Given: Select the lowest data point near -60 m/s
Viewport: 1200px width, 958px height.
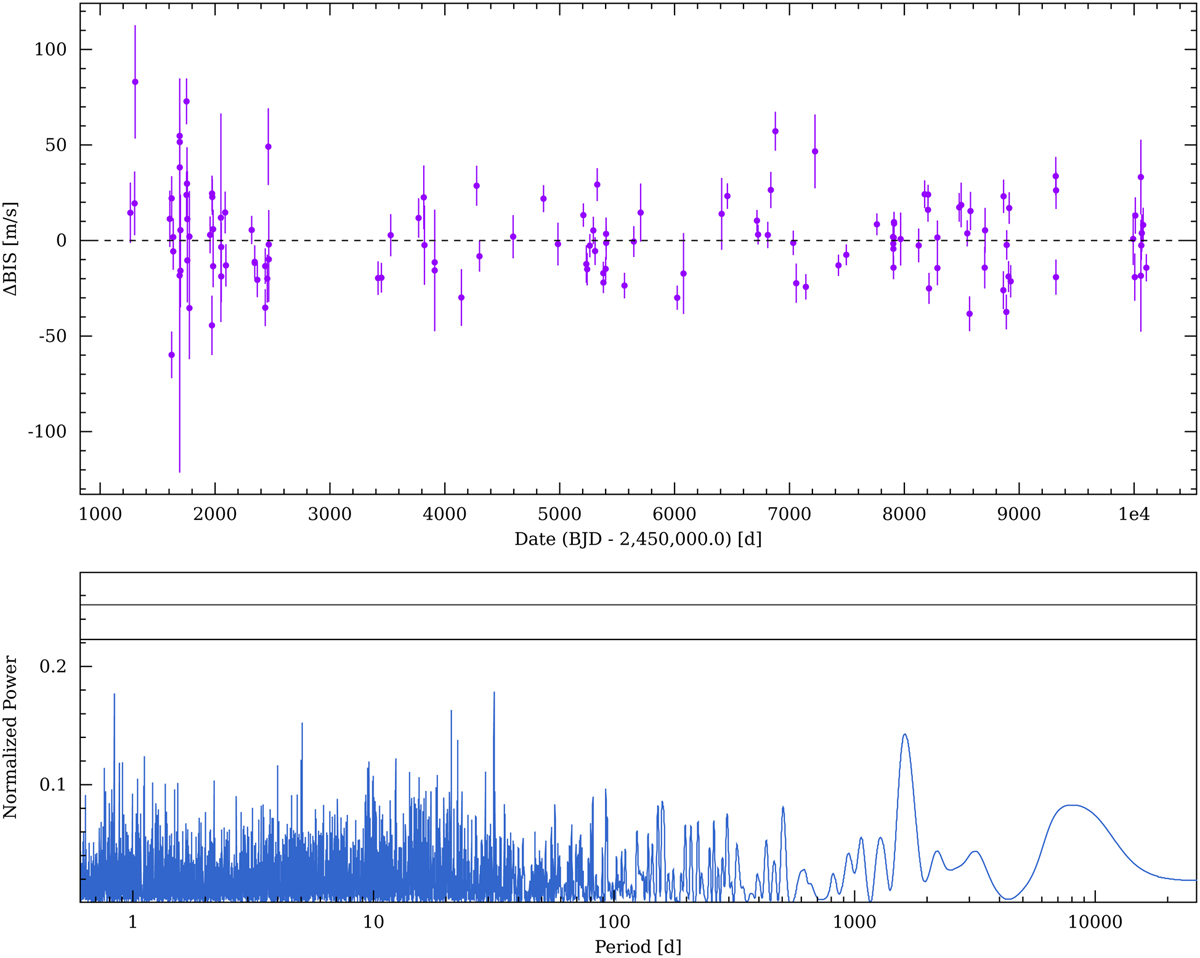Looking at the screenshot, I should [x=171, y=355].
